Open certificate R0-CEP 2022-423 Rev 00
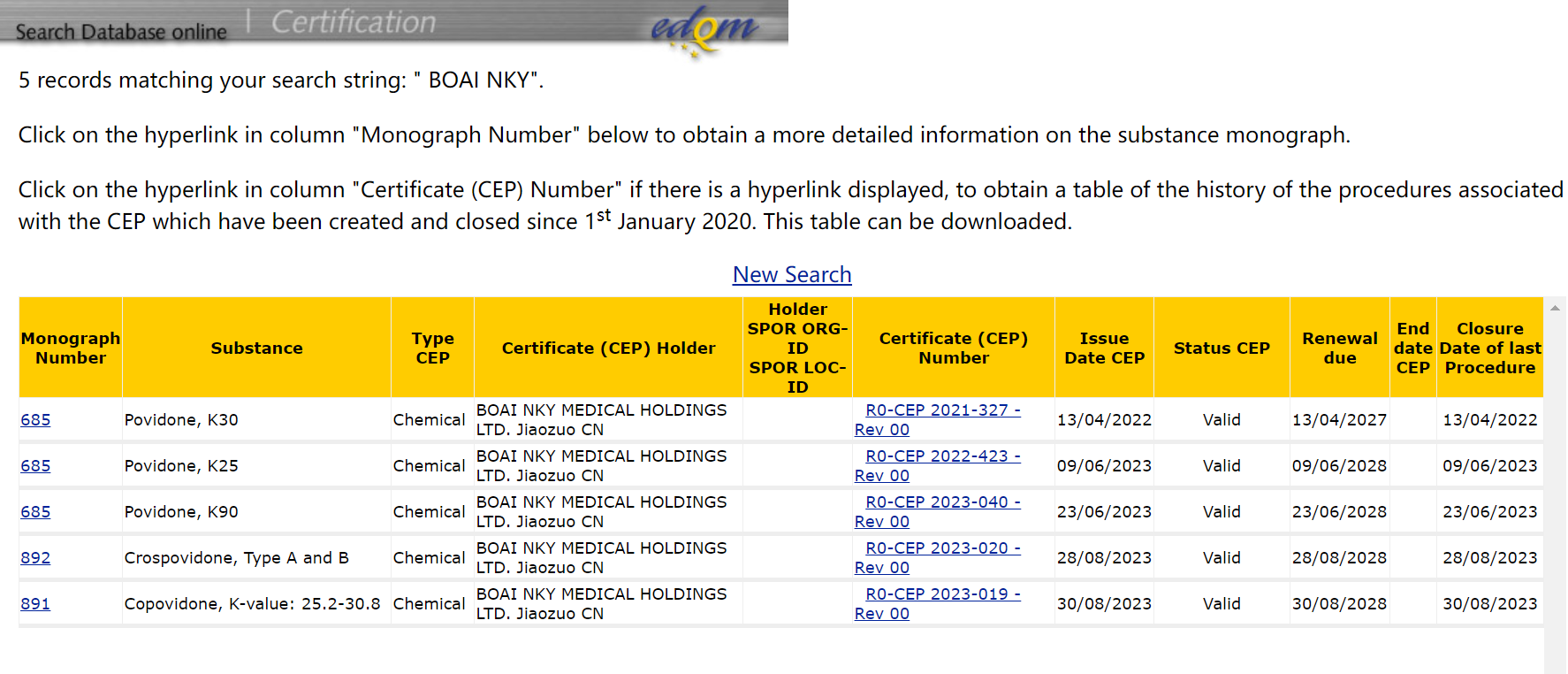Viewport: 1568px width, 674px height. click(942, 456)
